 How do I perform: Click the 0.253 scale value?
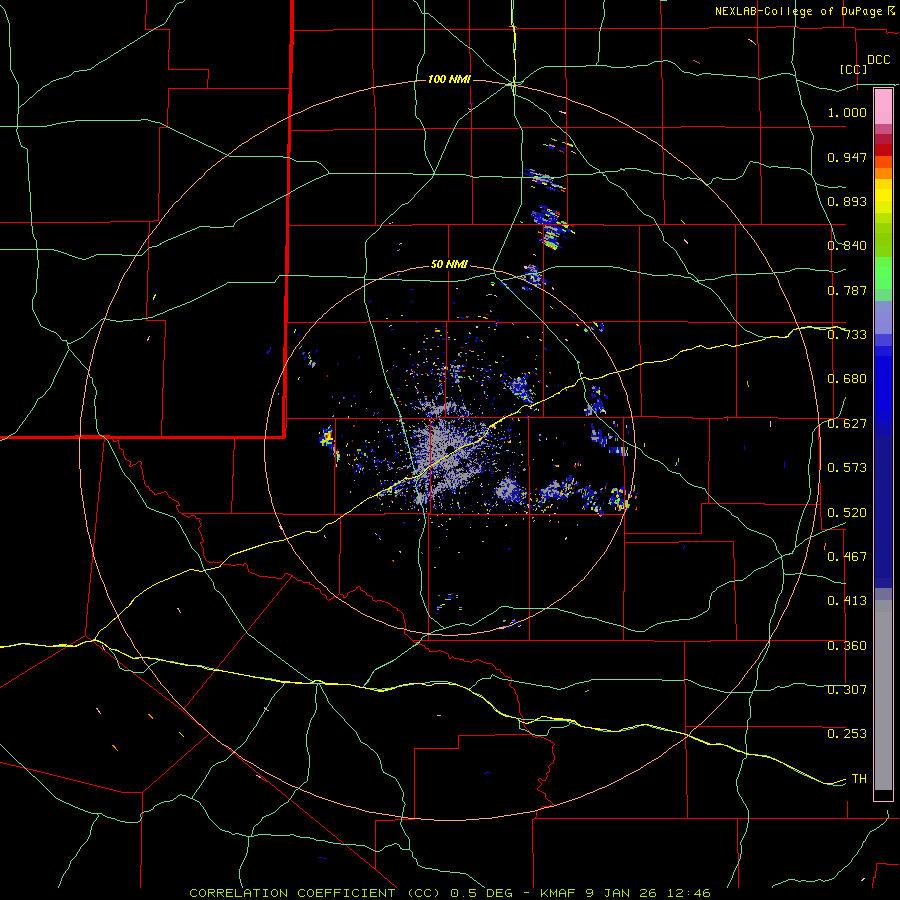(x=847, y=734)
